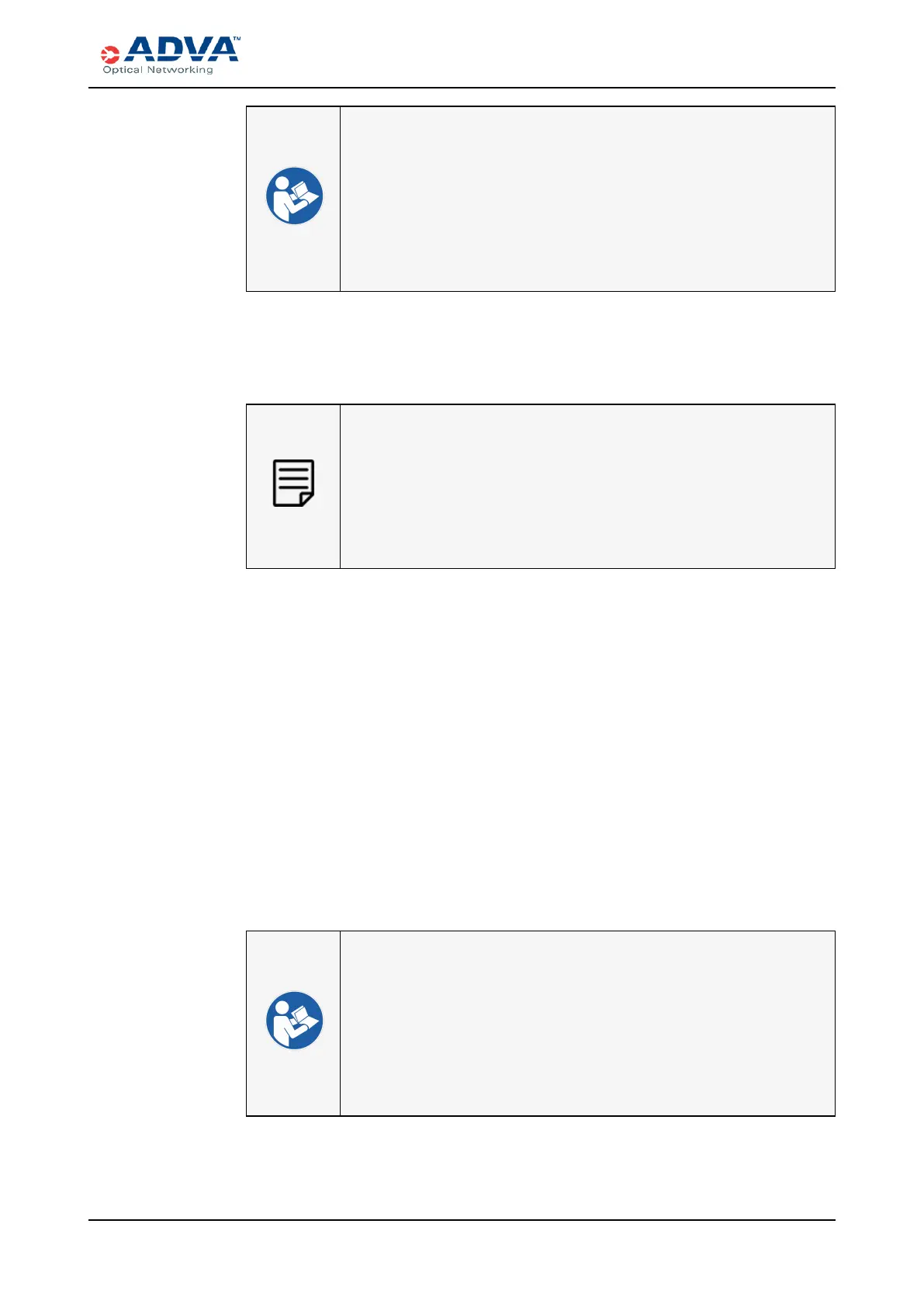Image resolution: width=924 pixels, height=1307 pixels.
Task: Click the "Optical Networking" tagline text
Action: coord(157,70)
